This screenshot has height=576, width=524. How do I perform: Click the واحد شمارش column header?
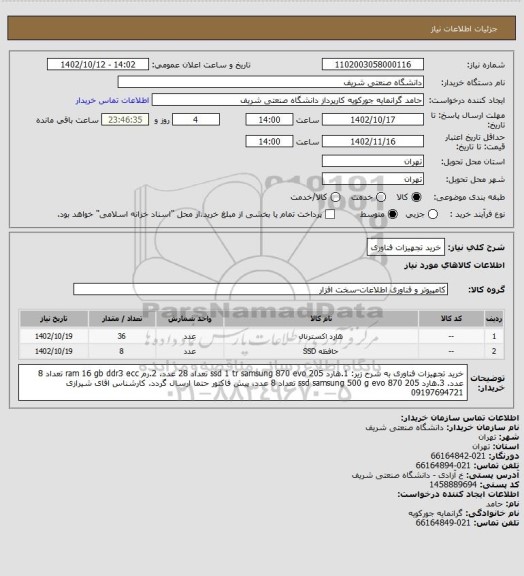(190, 318)
